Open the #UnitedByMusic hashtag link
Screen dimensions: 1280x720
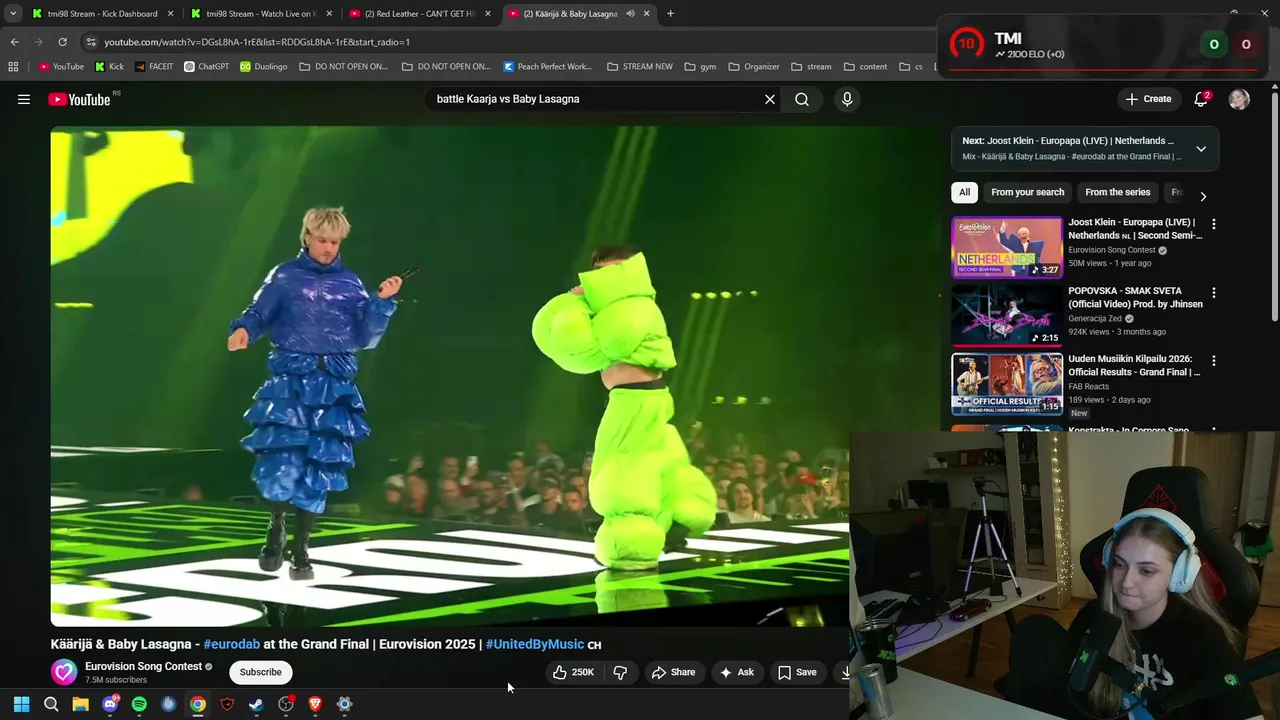click(x=534, y=644)
